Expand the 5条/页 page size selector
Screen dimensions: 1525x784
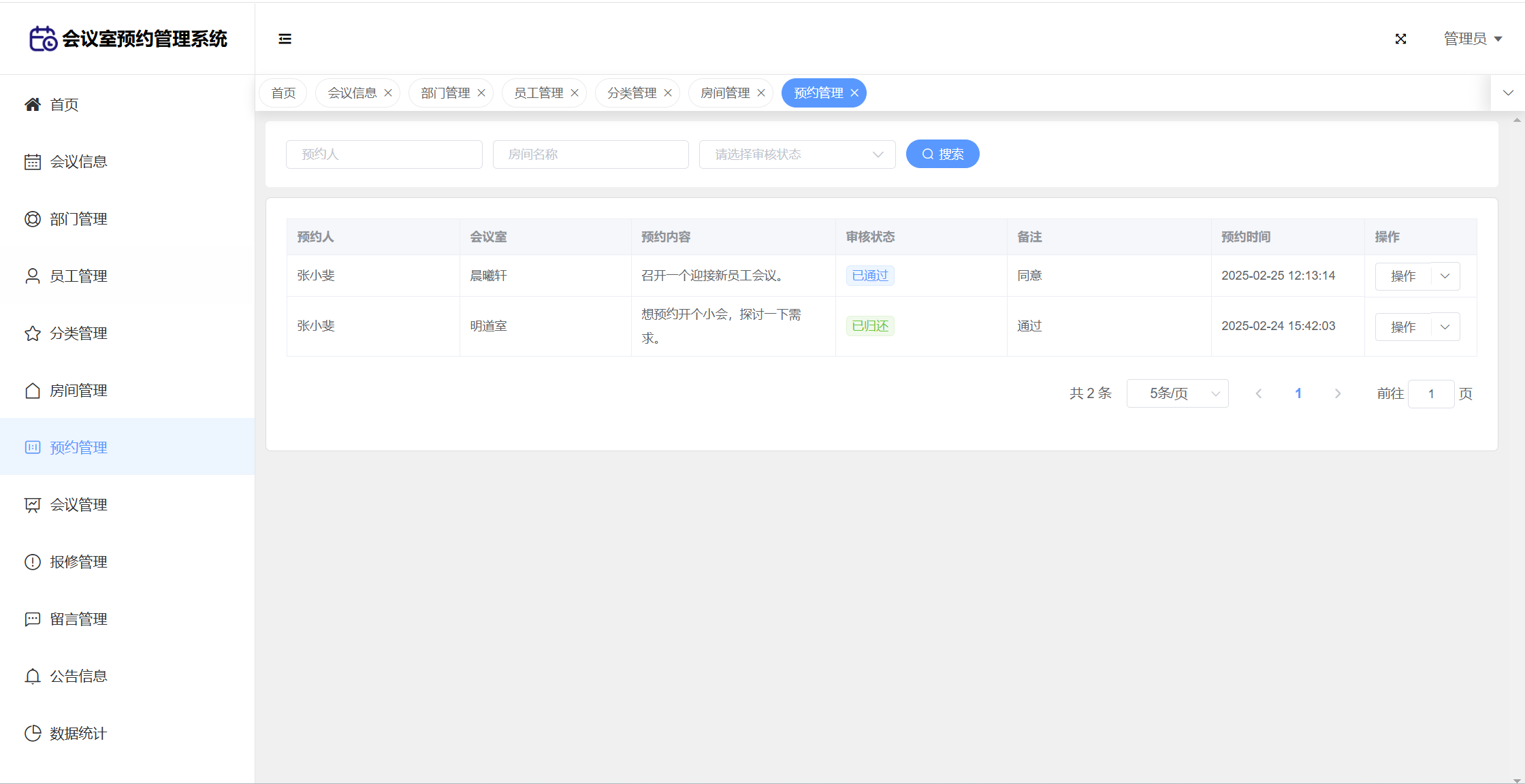[x=1177, y=393]
